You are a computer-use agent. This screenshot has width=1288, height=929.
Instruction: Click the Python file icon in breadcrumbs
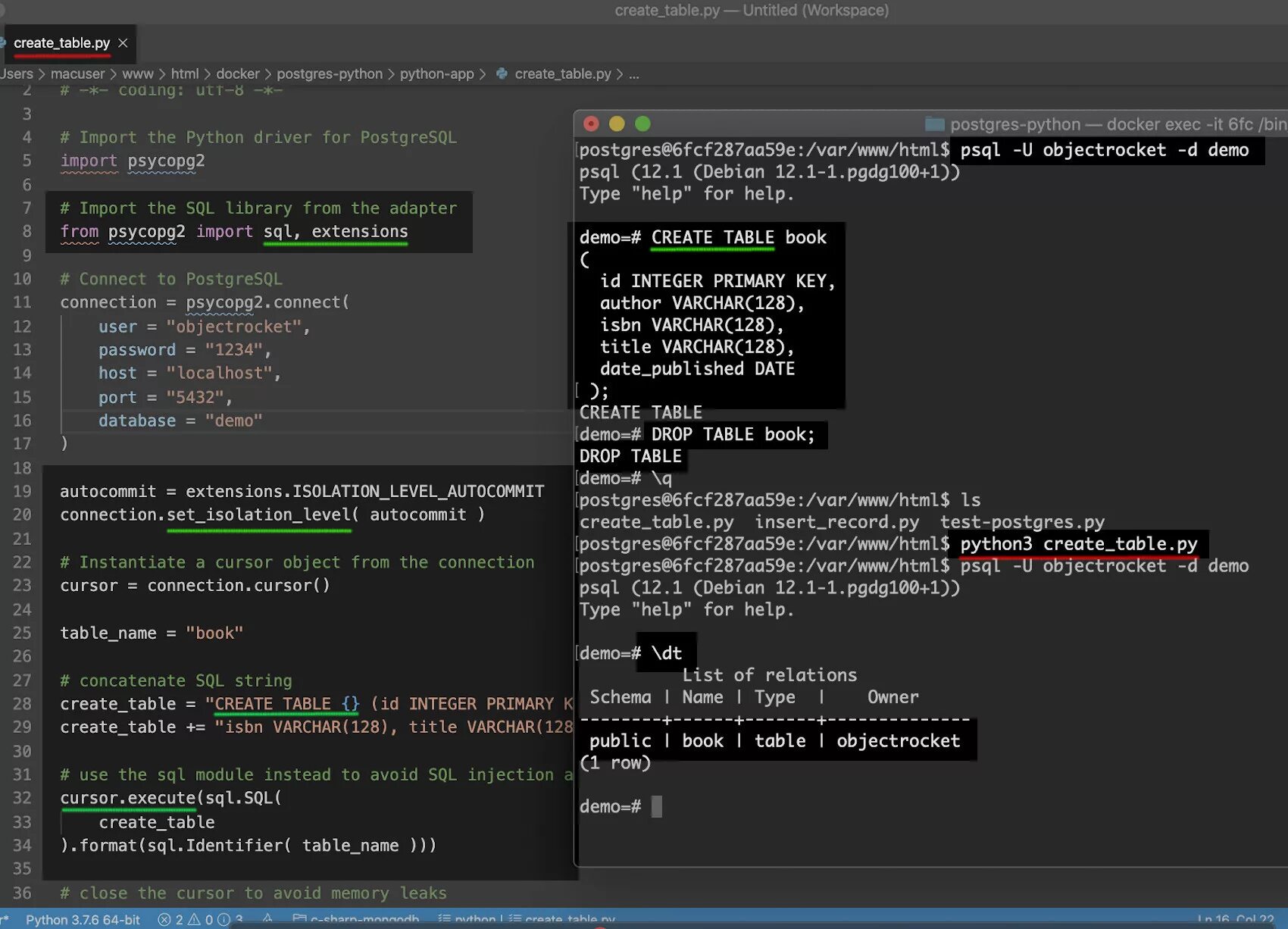coord(502,74)
